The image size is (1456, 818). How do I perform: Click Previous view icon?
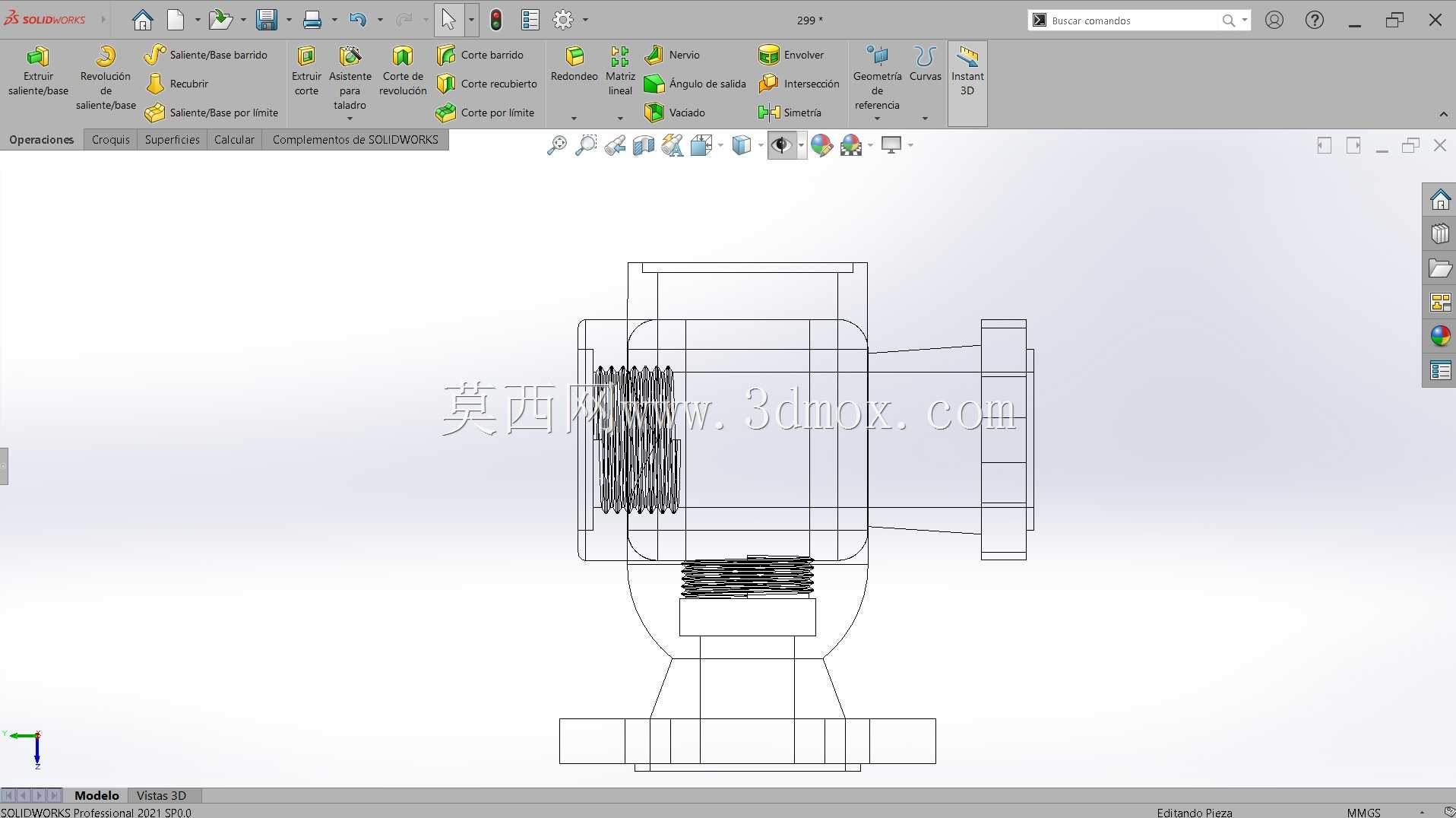pyautogui.click(x=615, y=145)
